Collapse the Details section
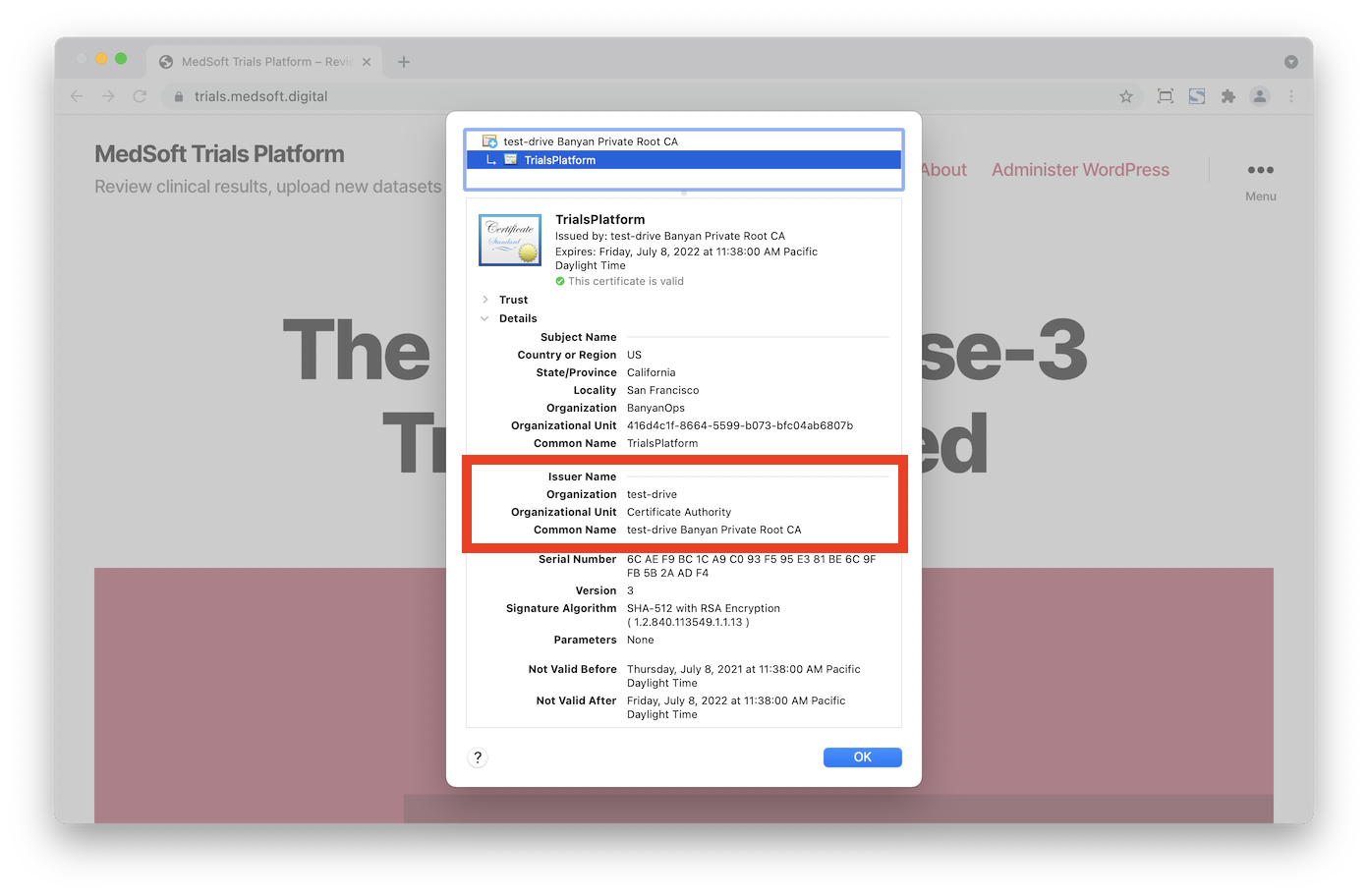The width and height of the screenshot is (1368, 896). [485, 318]
